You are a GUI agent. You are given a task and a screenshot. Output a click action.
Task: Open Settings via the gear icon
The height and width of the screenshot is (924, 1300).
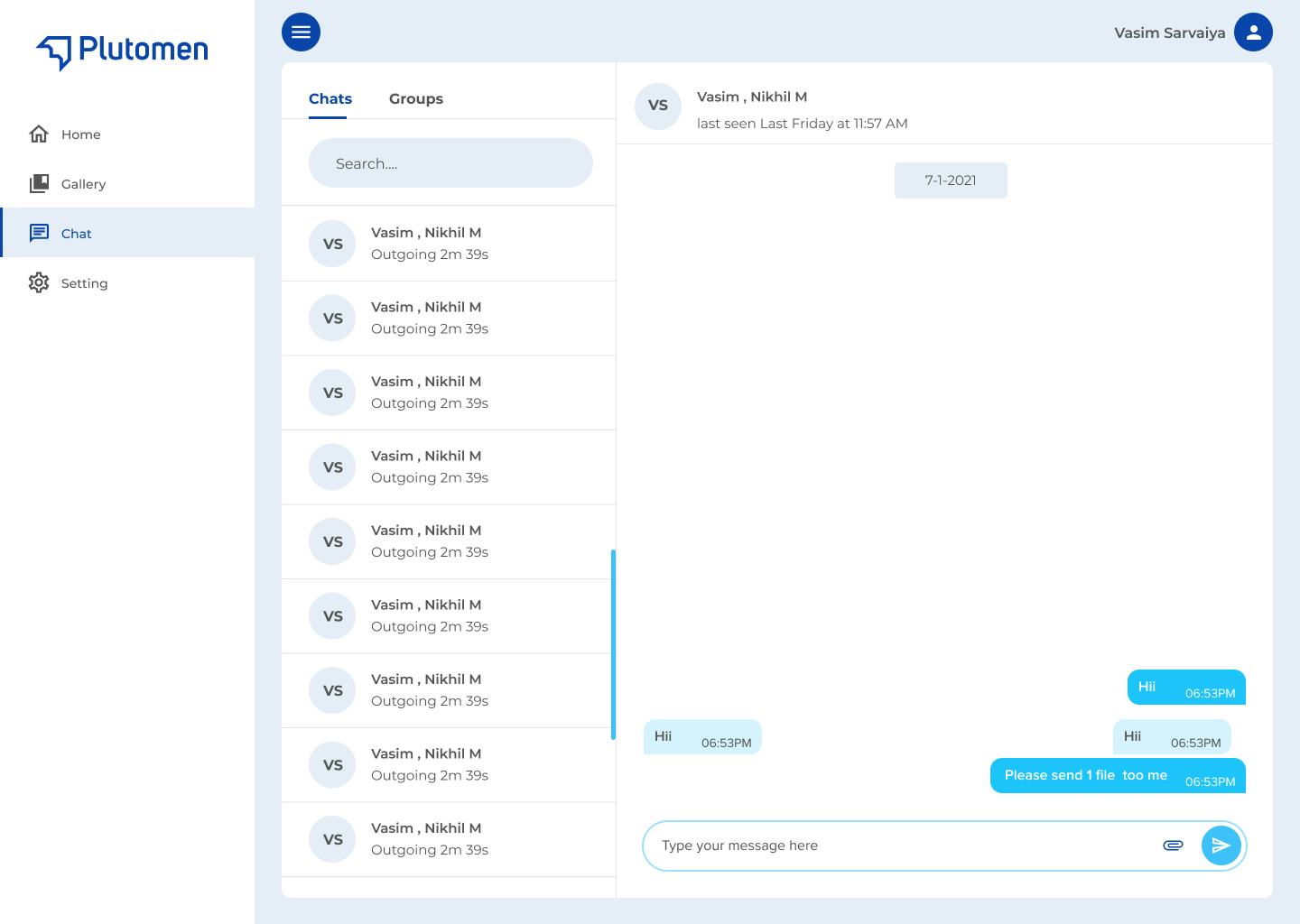click(39, 282)
